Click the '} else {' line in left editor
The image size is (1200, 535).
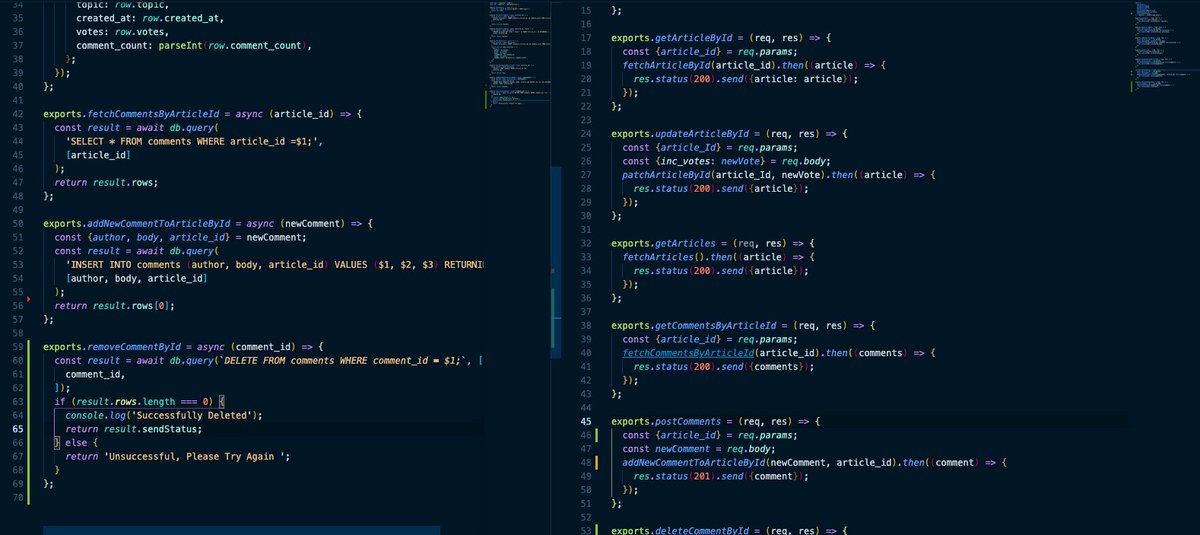[77, 442]
